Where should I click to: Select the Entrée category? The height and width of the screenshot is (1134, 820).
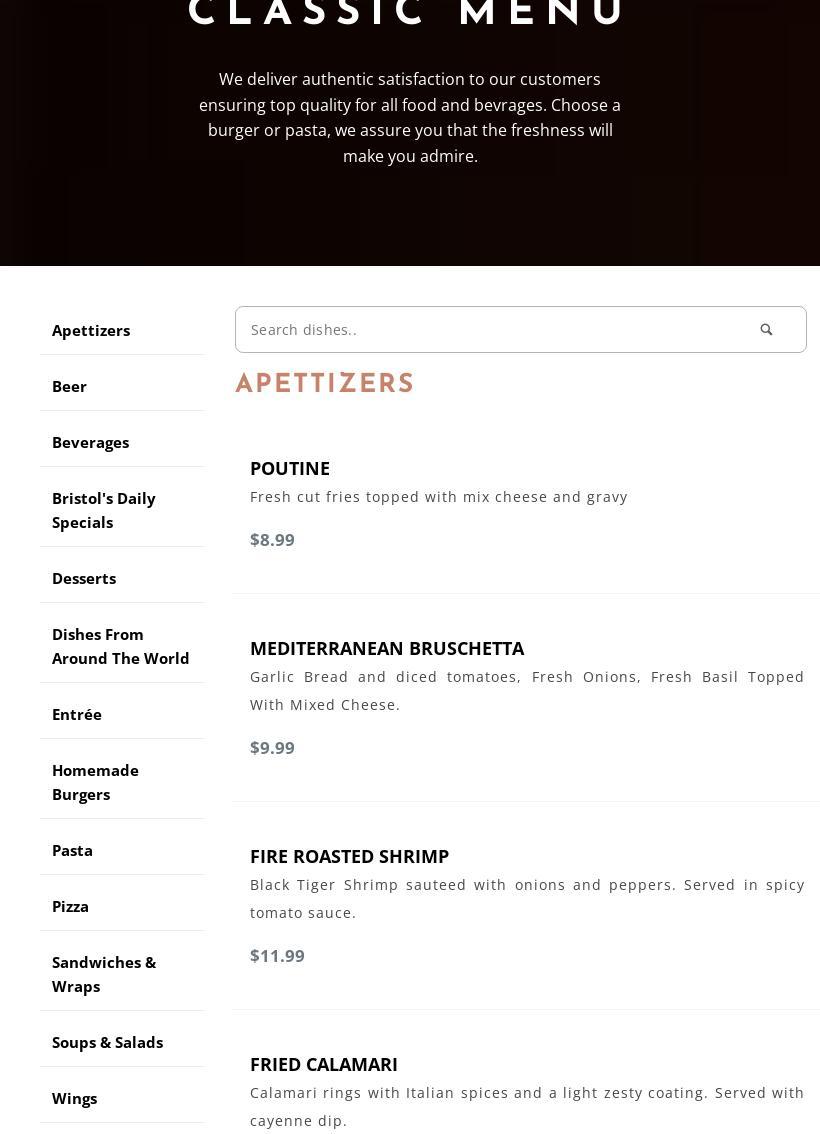77,714
